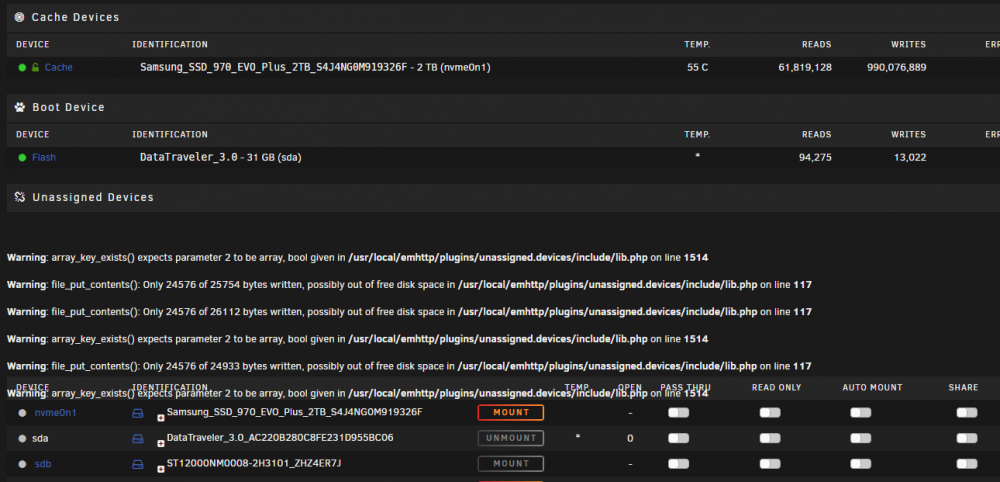Screen dimensions: 1000x482
Task: Click the ST12000NM0008-2H3101_ZHZ4ER7J device name
Action: pyautogui.click(x=254, y=463)
